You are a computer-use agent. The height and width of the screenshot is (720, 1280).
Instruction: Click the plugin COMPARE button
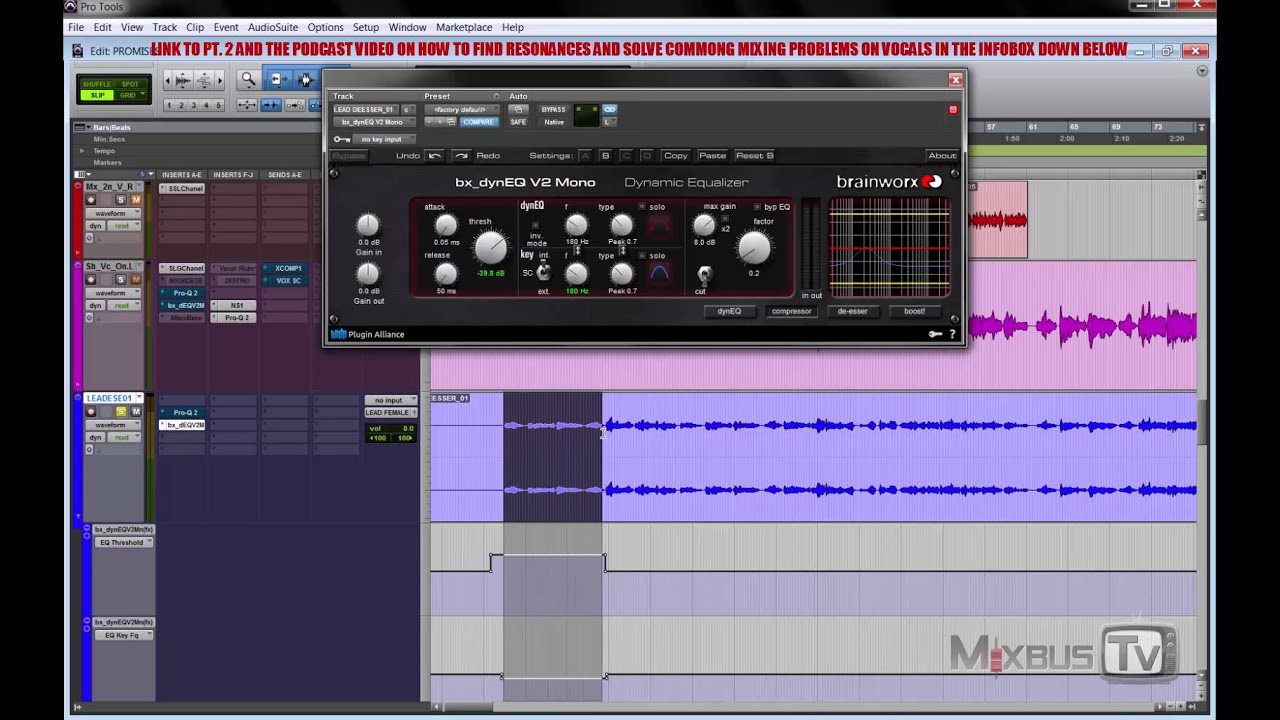click(479, 122)
